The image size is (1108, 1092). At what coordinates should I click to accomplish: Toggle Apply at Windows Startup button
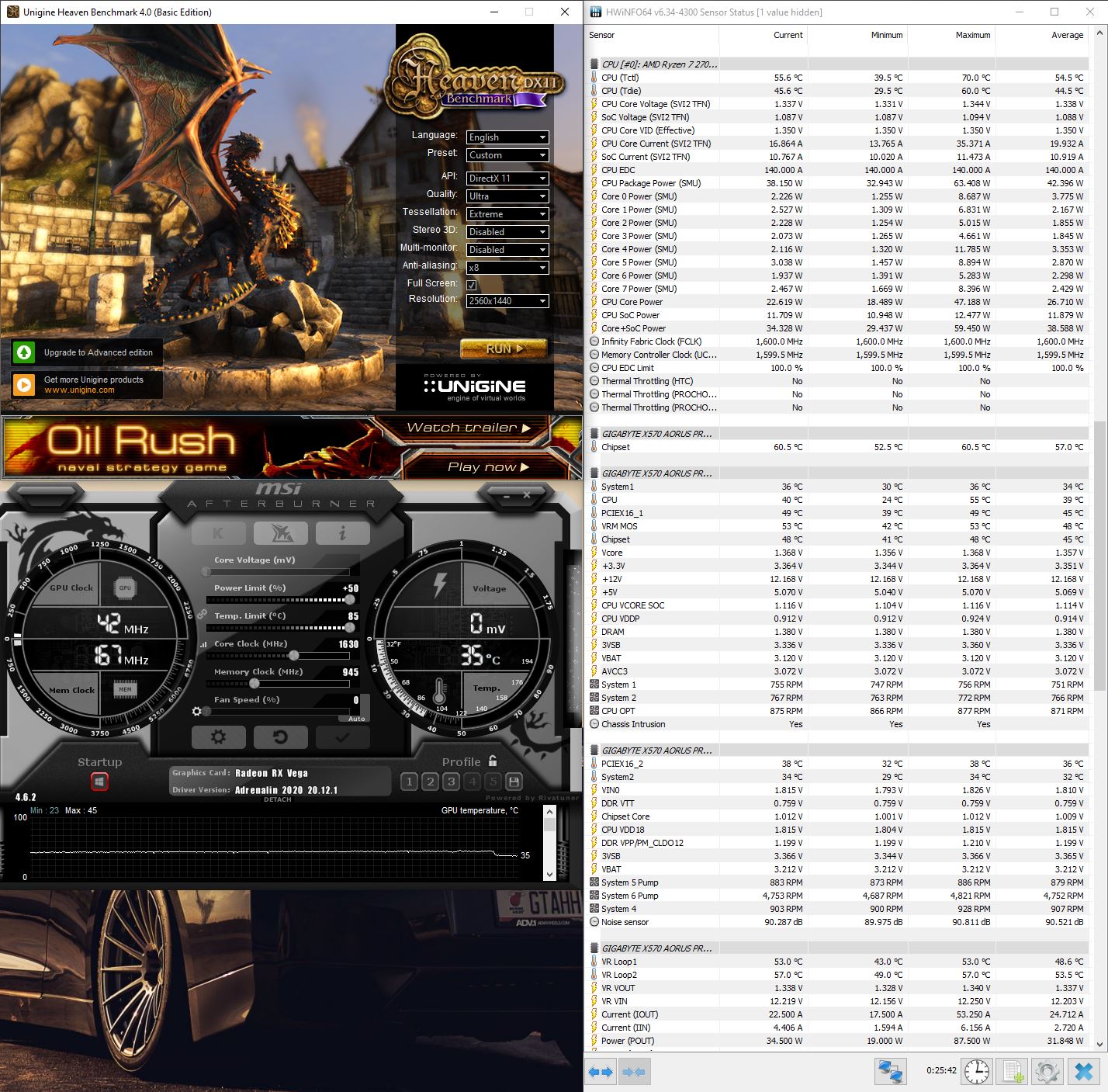(99, 781)
